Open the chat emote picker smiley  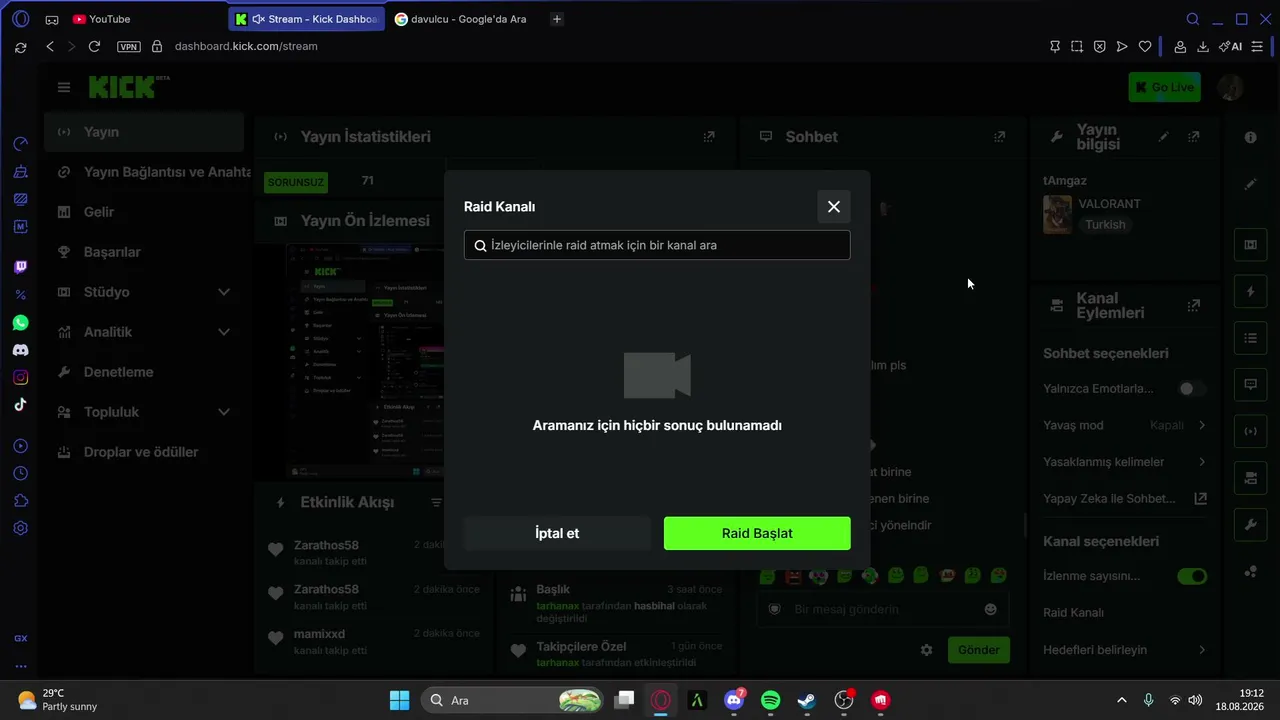991,609
